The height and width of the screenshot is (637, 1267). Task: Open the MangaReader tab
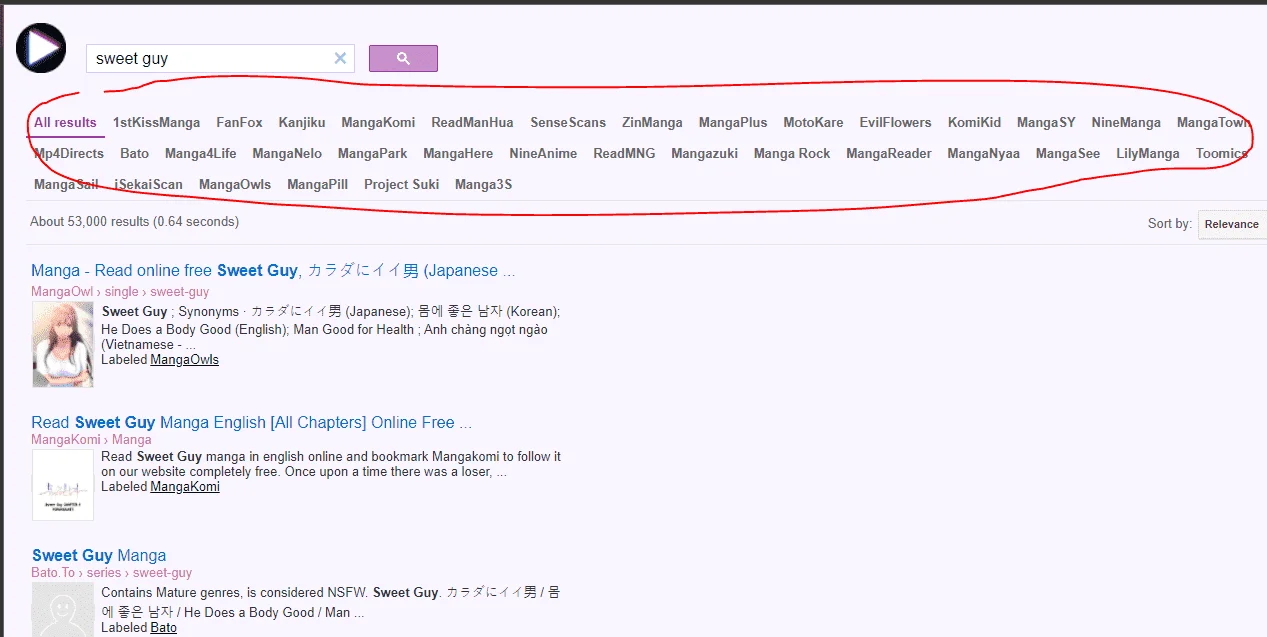click(x=889, y=153)
